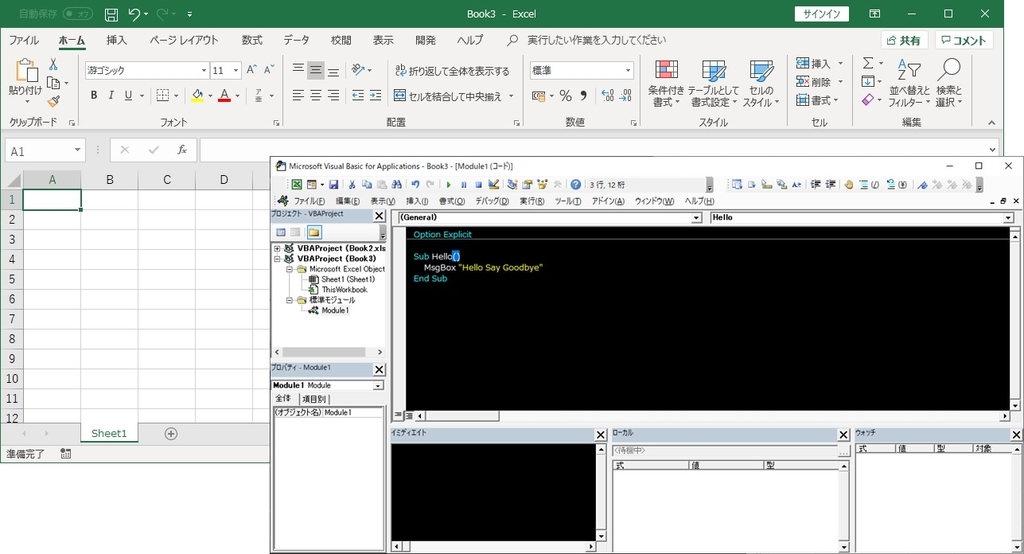
Task: Collapse the 標準モジュール folder node
Action: (289, 301)
